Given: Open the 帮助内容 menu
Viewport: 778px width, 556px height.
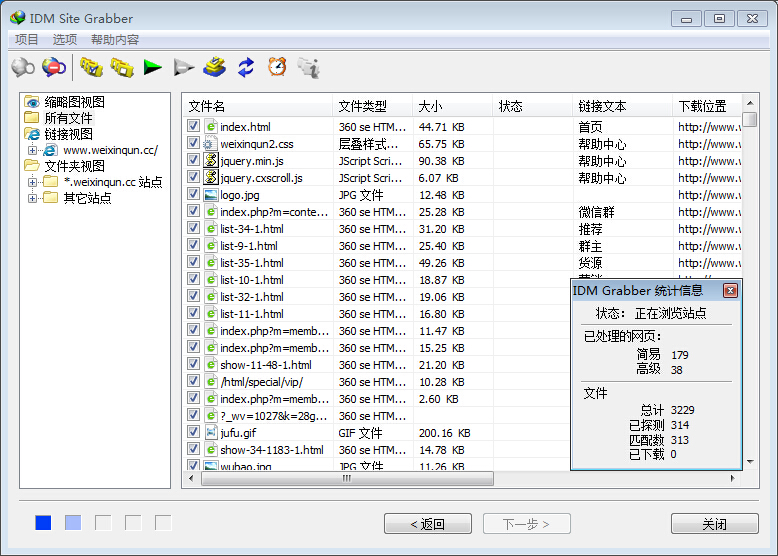Looking at the screenshot, I should (x=115, y=40).
